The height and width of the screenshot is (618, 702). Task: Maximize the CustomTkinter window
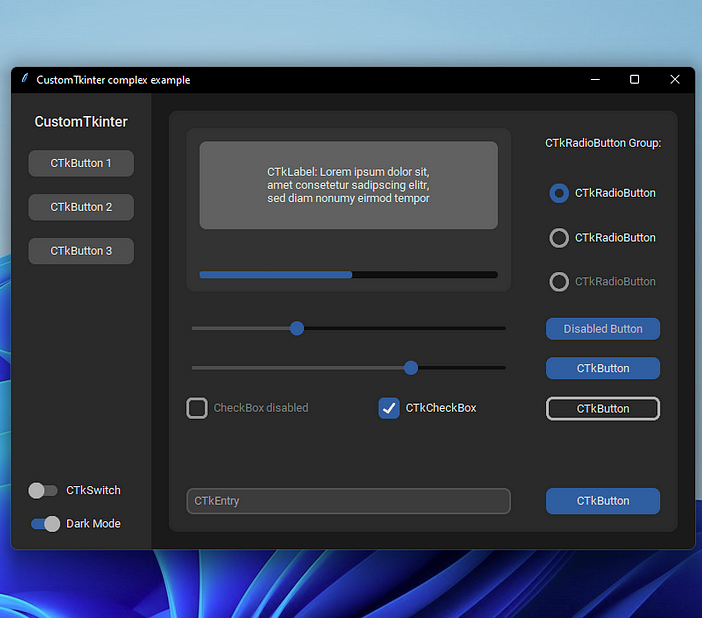tap(634, 80)
